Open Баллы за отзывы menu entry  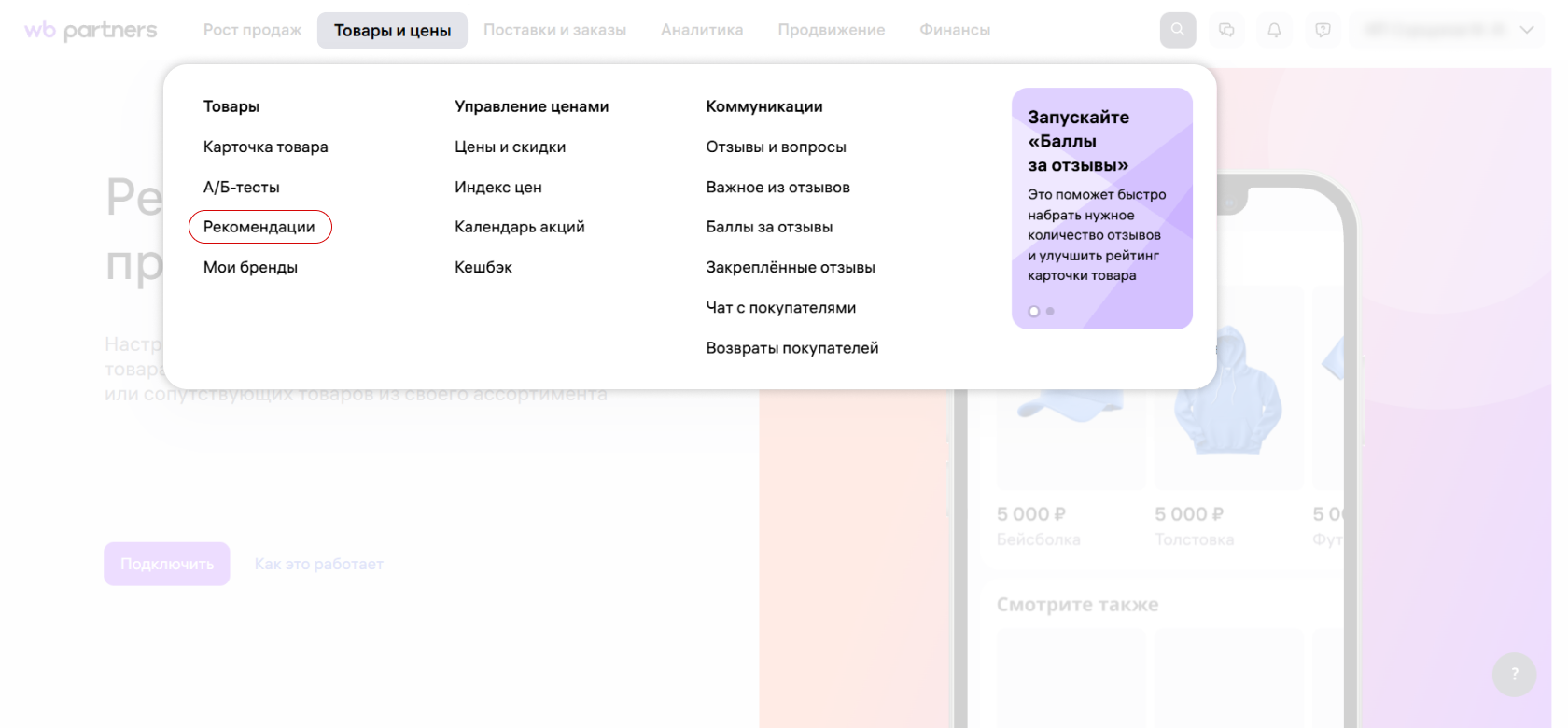point(769,227)
